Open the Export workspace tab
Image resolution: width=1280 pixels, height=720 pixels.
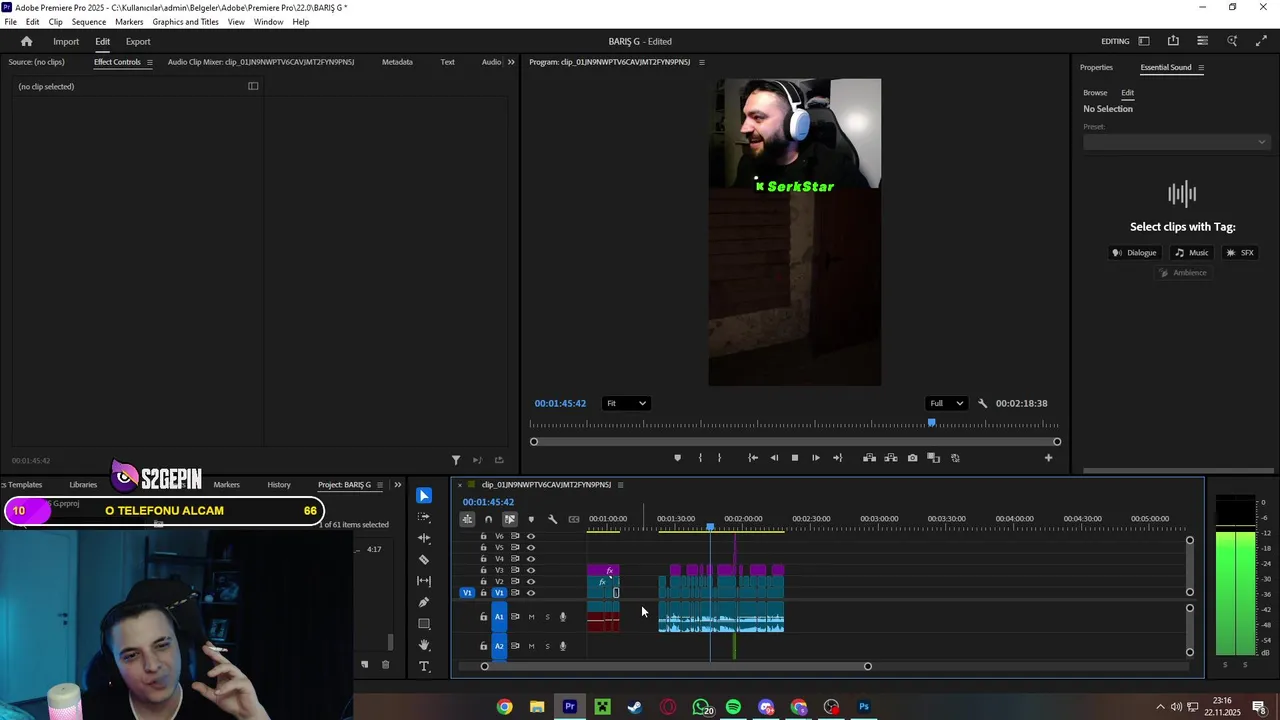pyautogui.click(x=138, y=42)
